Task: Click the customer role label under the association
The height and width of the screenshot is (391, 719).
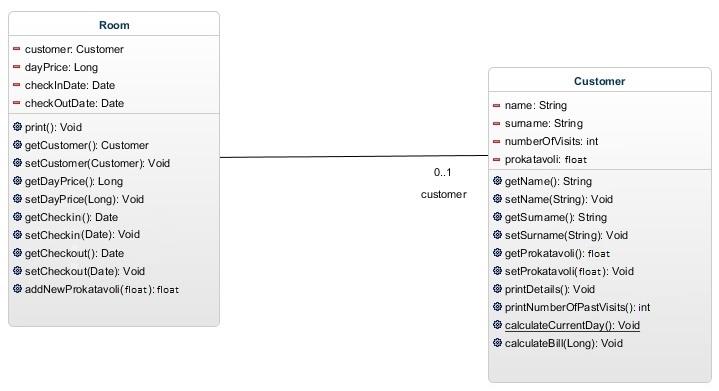Action: pyautogui.click(x=443, y=194)
